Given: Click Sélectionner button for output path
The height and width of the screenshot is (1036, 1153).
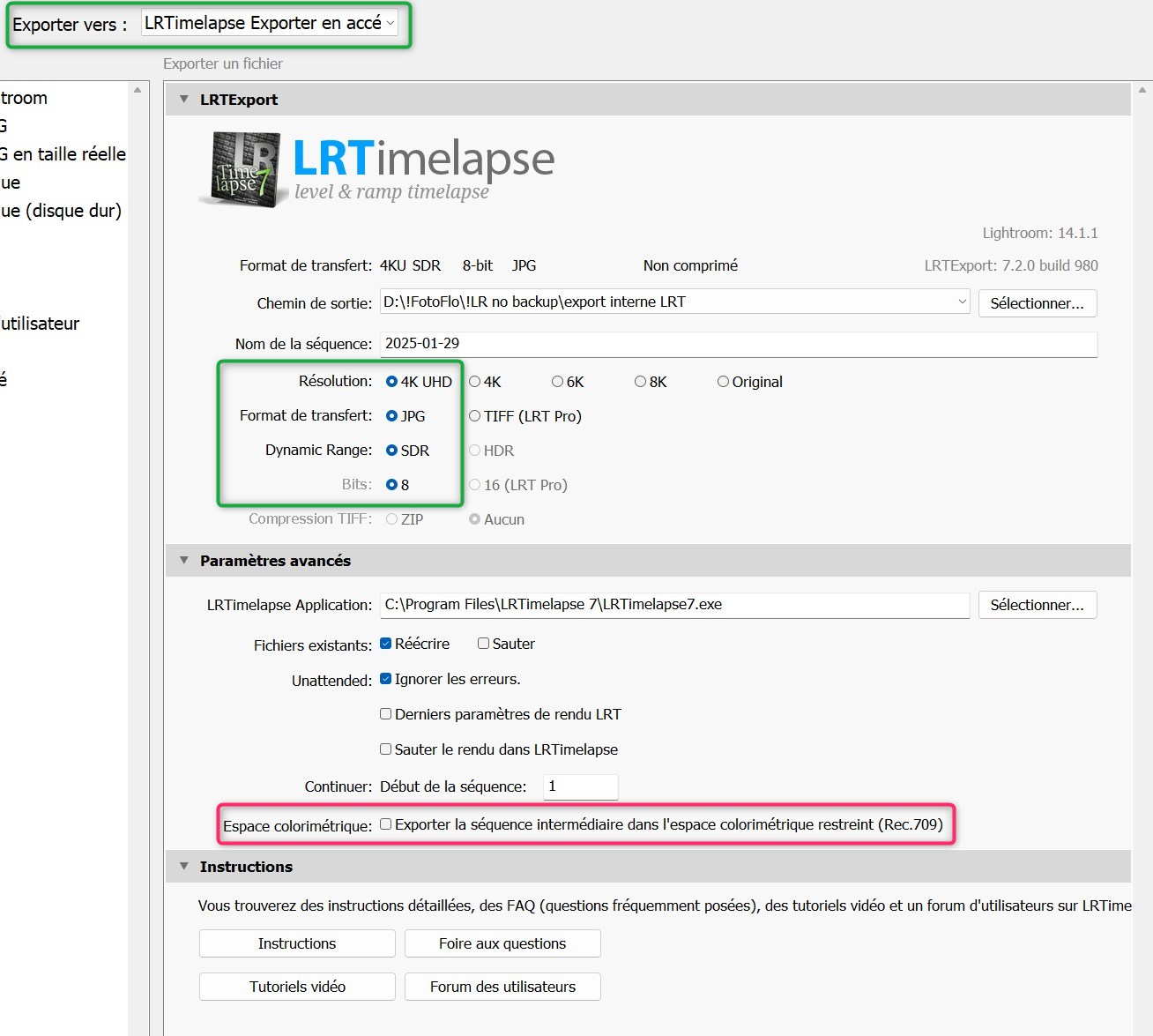Looking at the screenshot, I should click(1038, 303).
